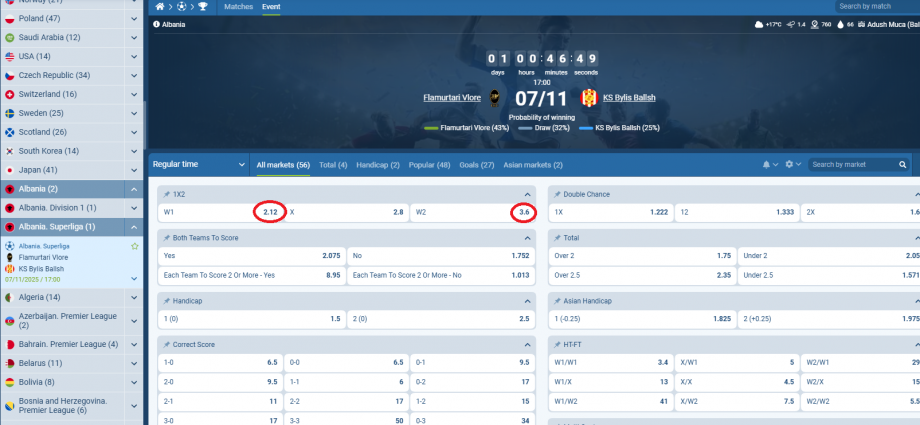This screenshot has width=920, height=425.
Task: Pin the Correct Score market
Action: [167, 345]
